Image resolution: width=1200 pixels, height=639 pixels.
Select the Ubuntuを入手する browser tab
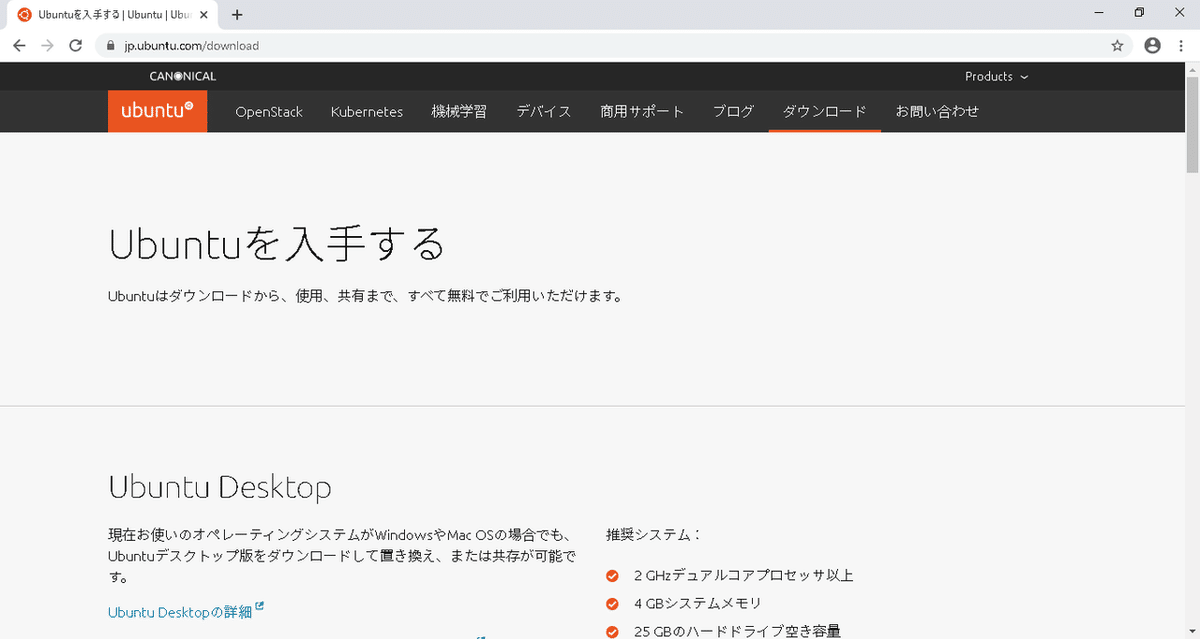tap(113, 15)
